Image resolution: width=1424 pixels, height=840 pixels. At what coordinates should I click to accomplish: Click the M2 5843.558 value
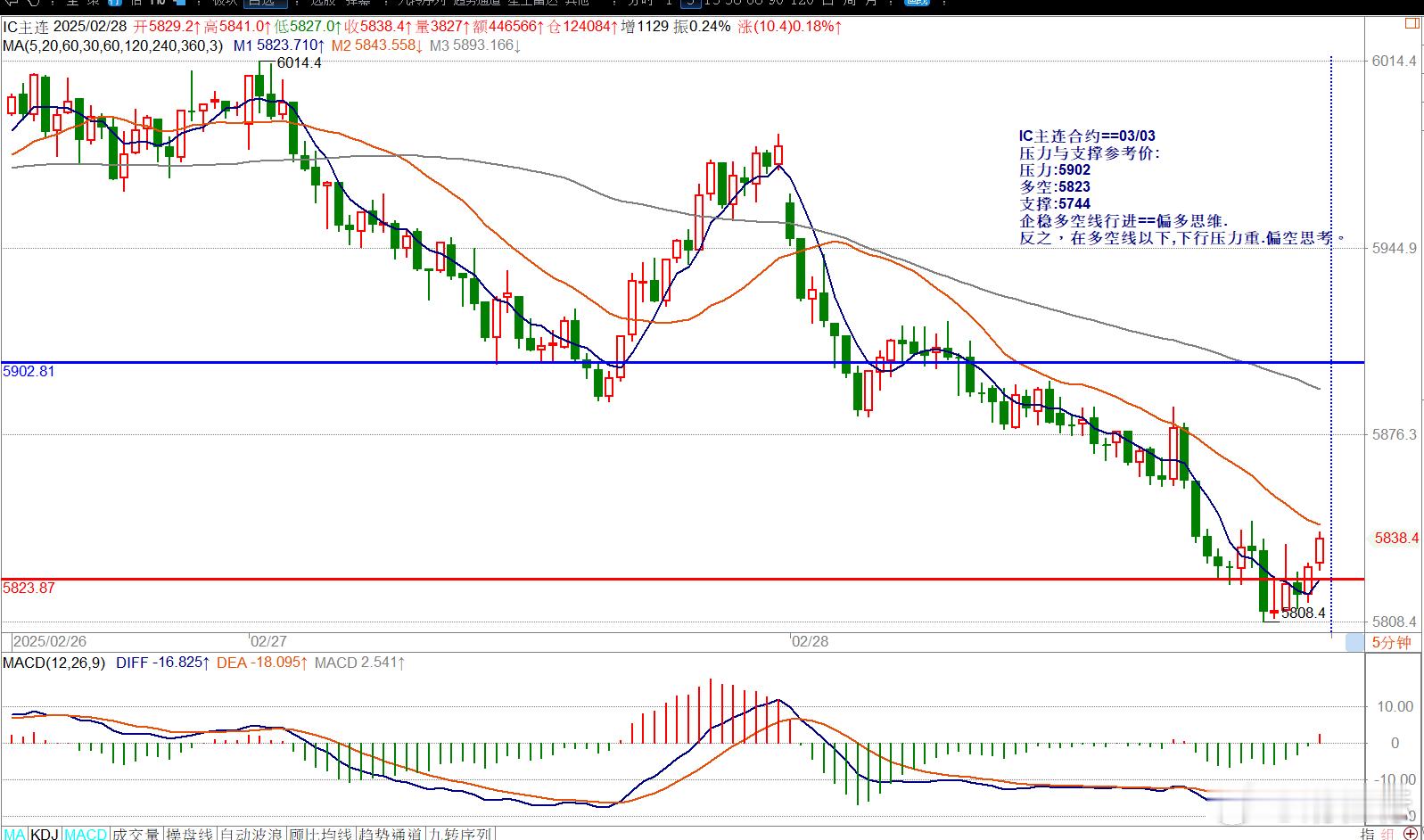(376, 45)
